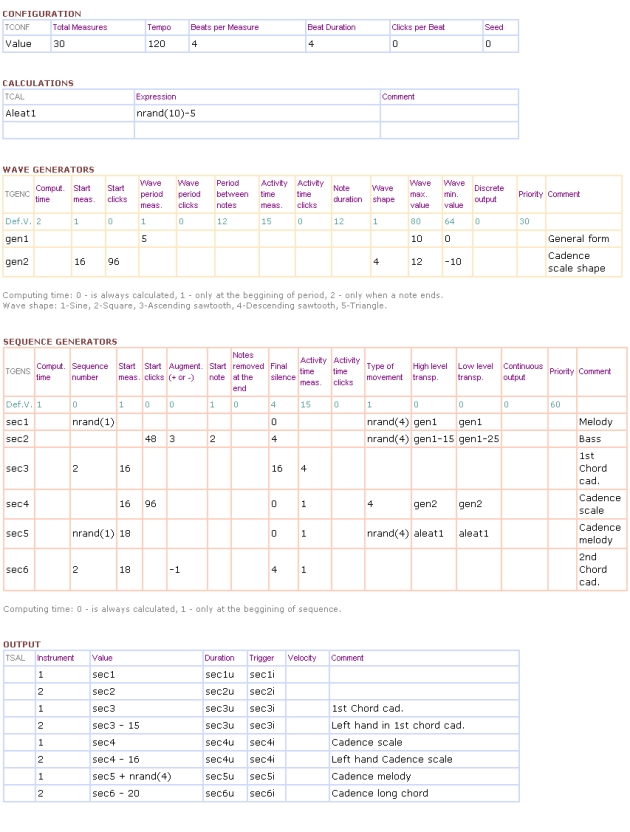Click the Aleat1 name cell in Calculations
The image size is (630, 832).
pyautogui.click(x=67, y=114)
